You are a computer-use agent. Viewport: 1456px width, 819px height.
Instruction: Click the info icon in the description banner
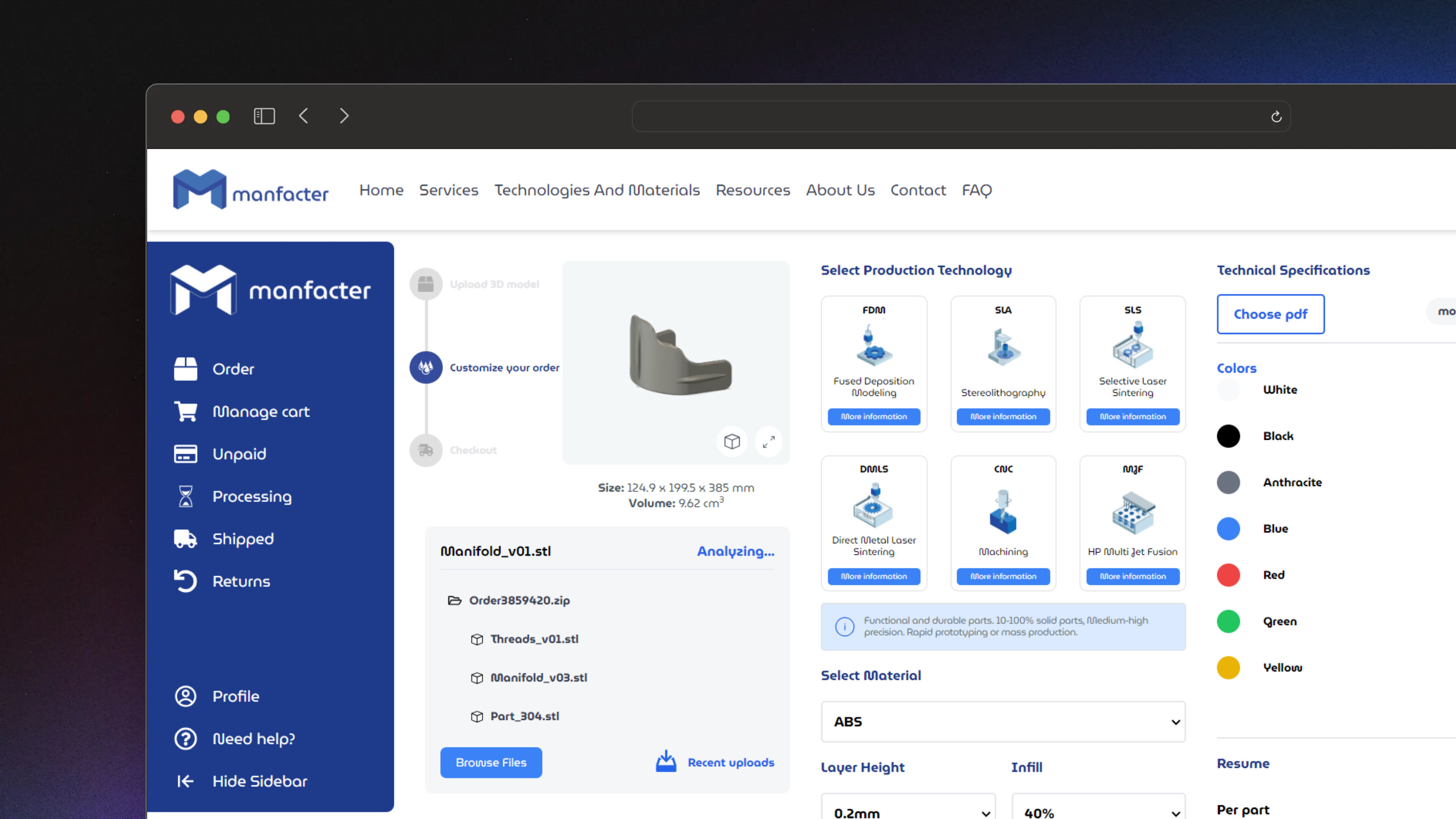(844, 626)
